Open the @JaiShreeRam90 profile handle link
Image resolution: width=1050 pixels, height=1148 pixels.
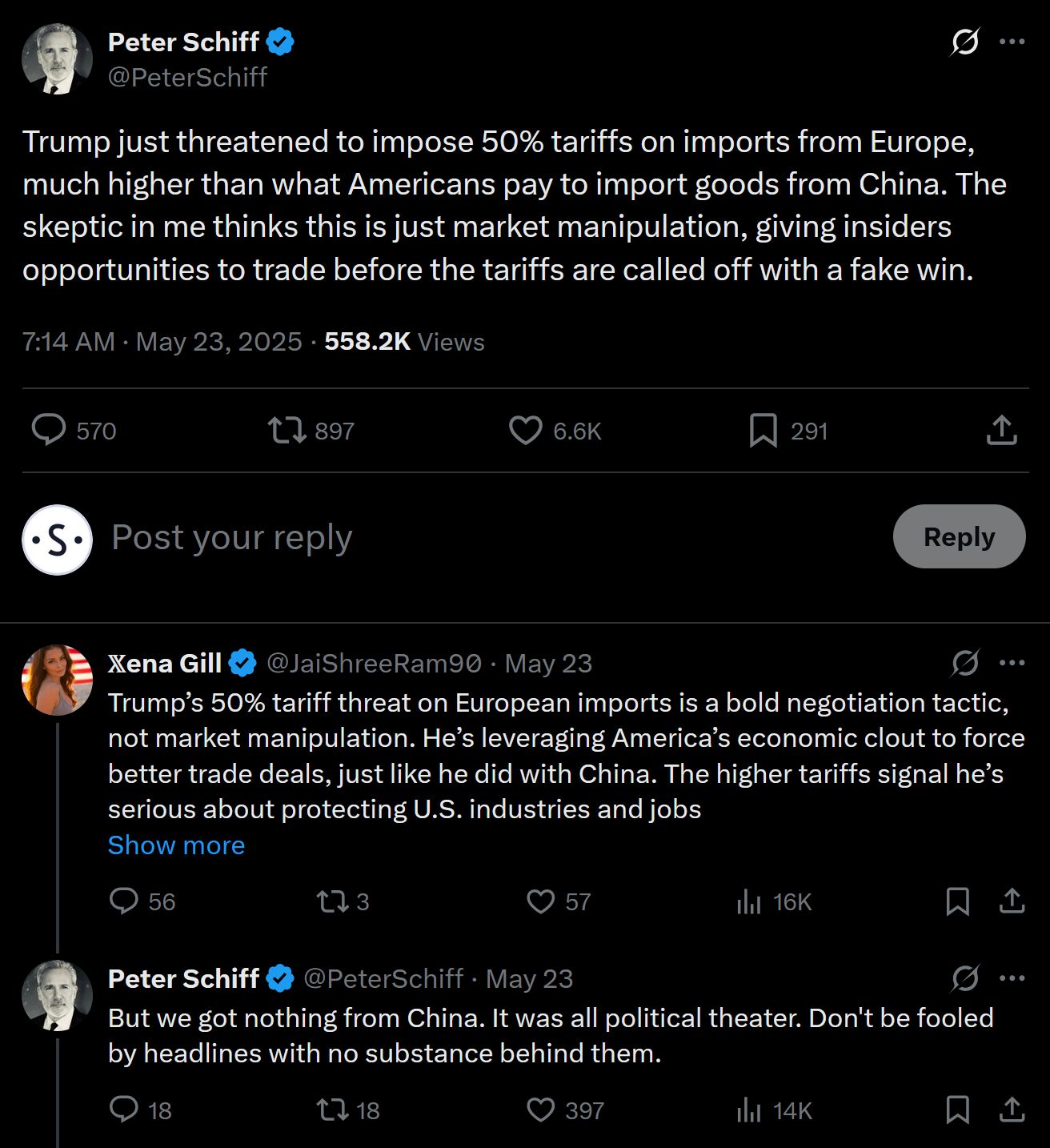(x=374, y=663)
